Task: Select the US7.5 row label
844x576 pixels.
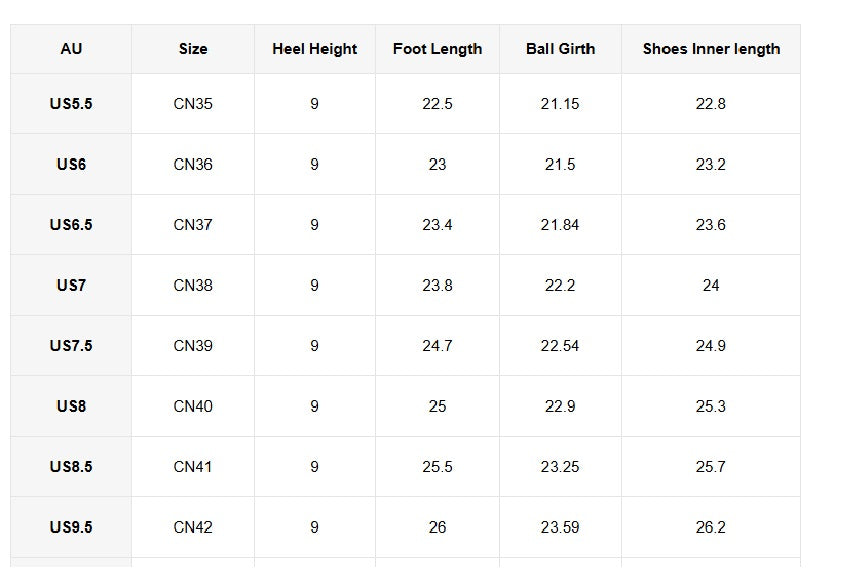Action: click(71, 346)
